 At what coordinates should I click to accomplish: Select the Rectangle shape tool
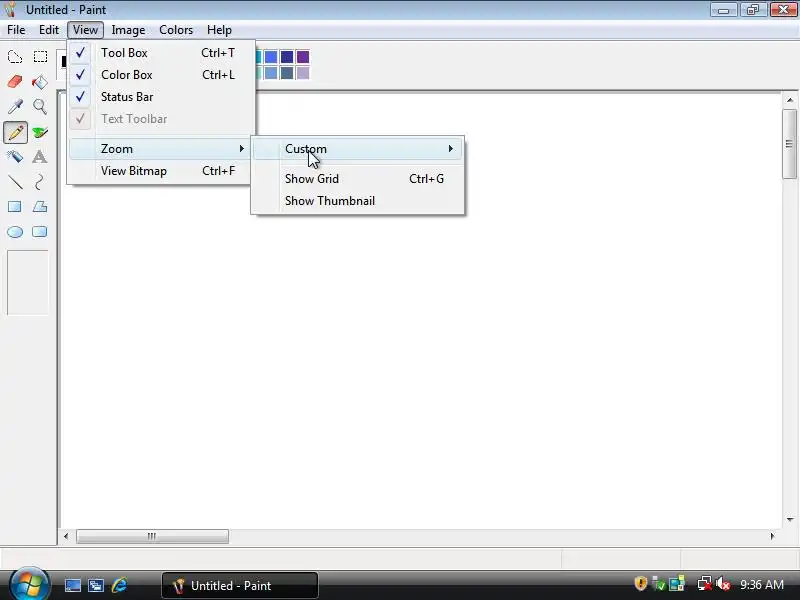click(x=15, y=207)
